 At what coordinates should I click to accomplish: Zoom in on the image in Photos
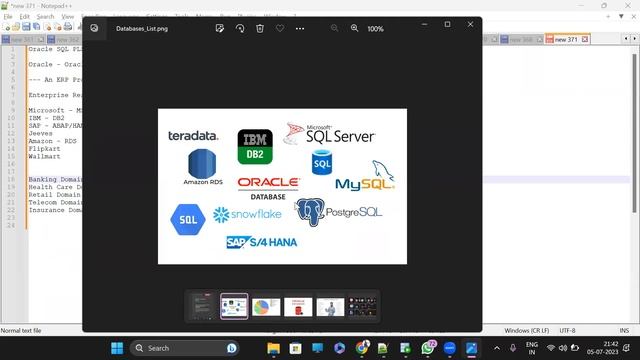pos(354,28)
